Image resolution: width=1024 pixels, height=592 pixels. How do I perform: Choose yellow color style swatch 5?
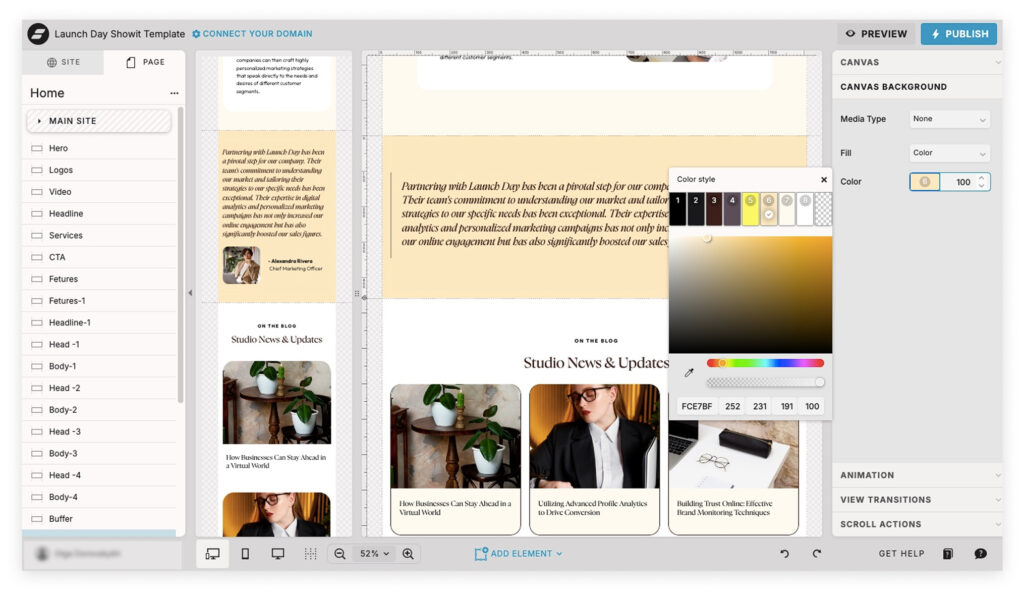750,209
